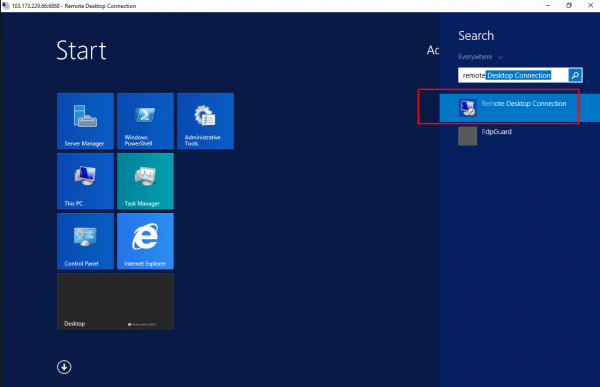600x387 pixels.
Task: Open the Control Panel tile
Action: (x=85, y=241)
